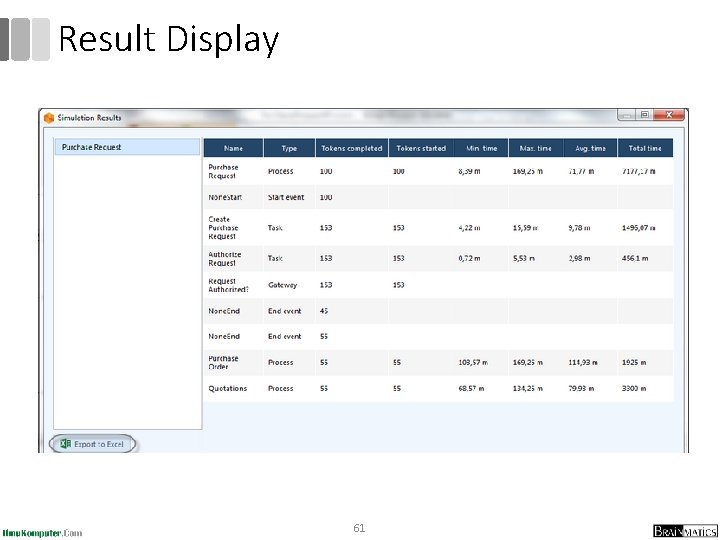Viewport: 720px width, 540px height.
Task: Select the Request Authorized? row name
Action: click(228, 285)
